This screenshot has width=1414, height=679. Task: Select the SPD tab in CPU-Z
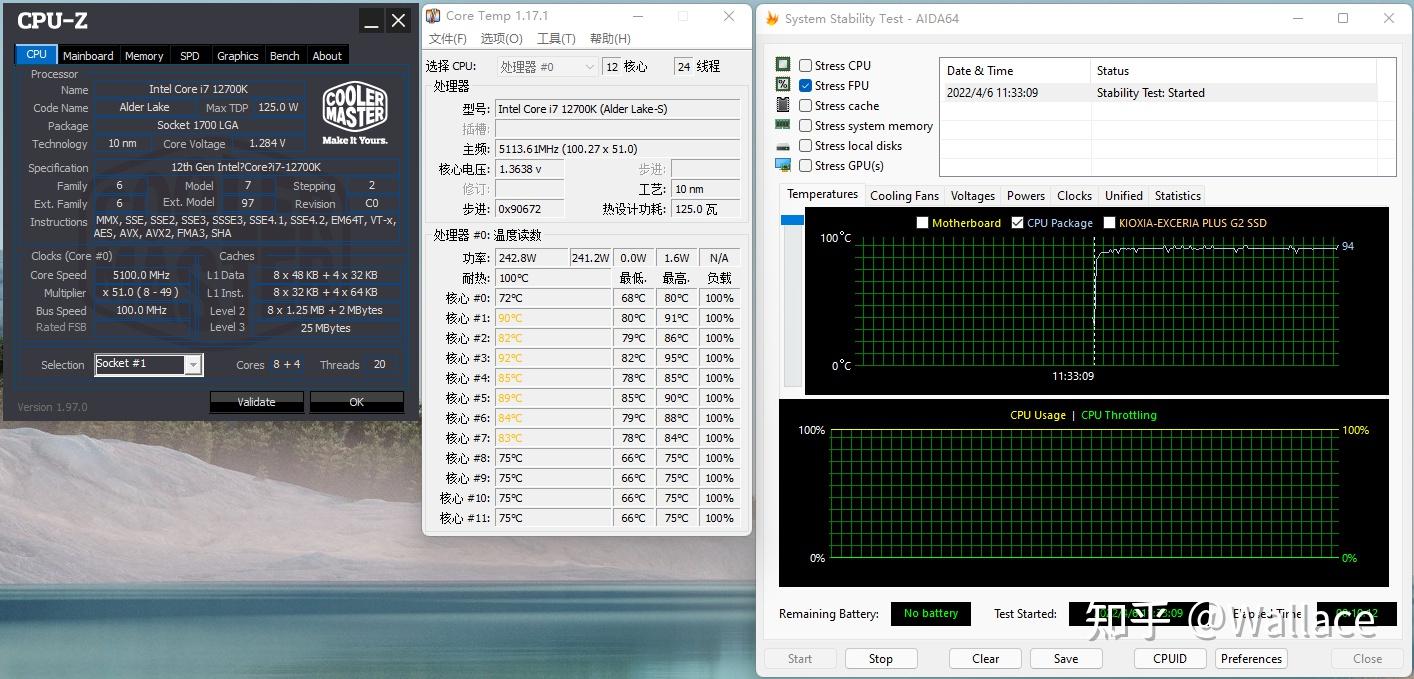tap(190, 56)
